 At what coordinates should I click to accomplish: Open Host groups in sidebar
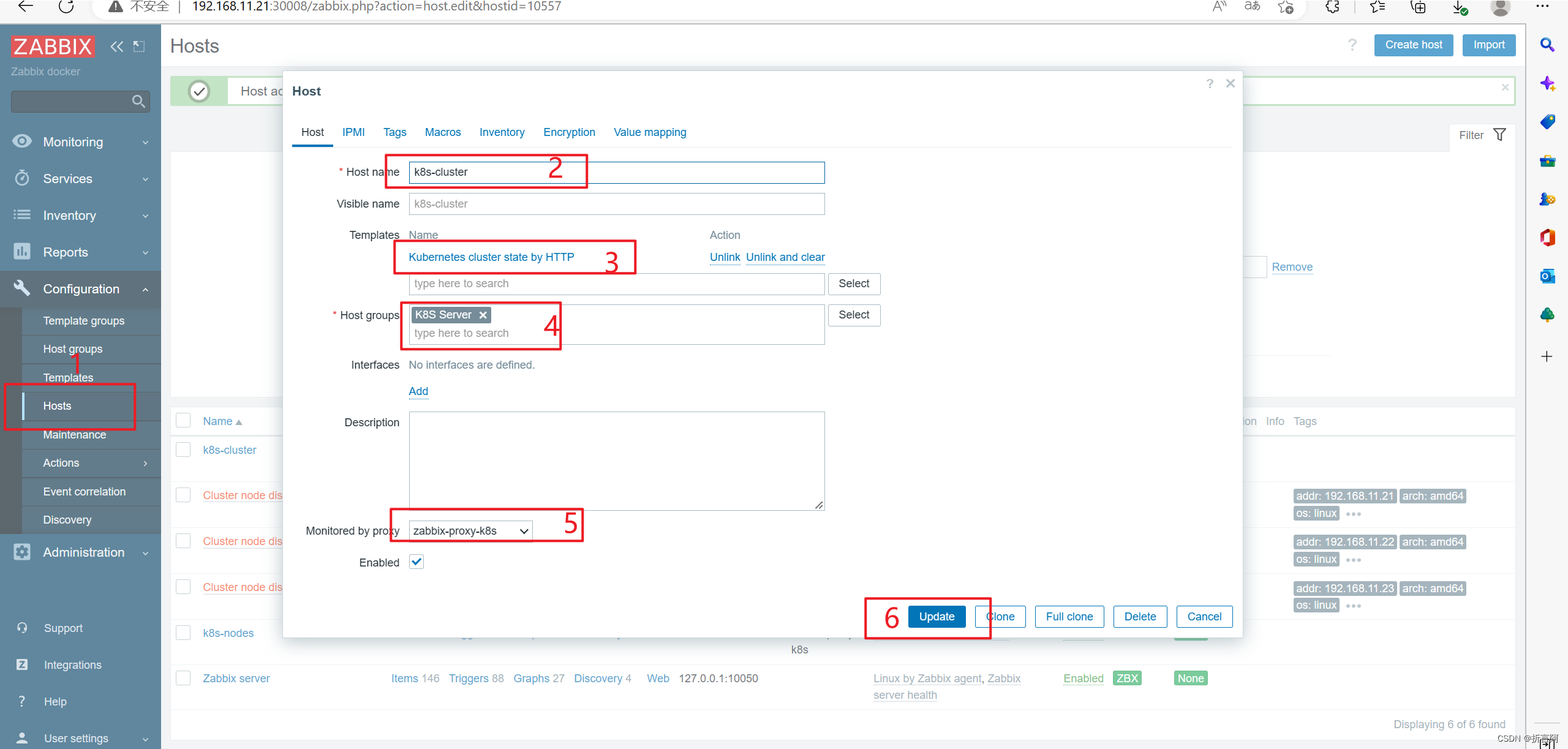click(x=72, y=349)
